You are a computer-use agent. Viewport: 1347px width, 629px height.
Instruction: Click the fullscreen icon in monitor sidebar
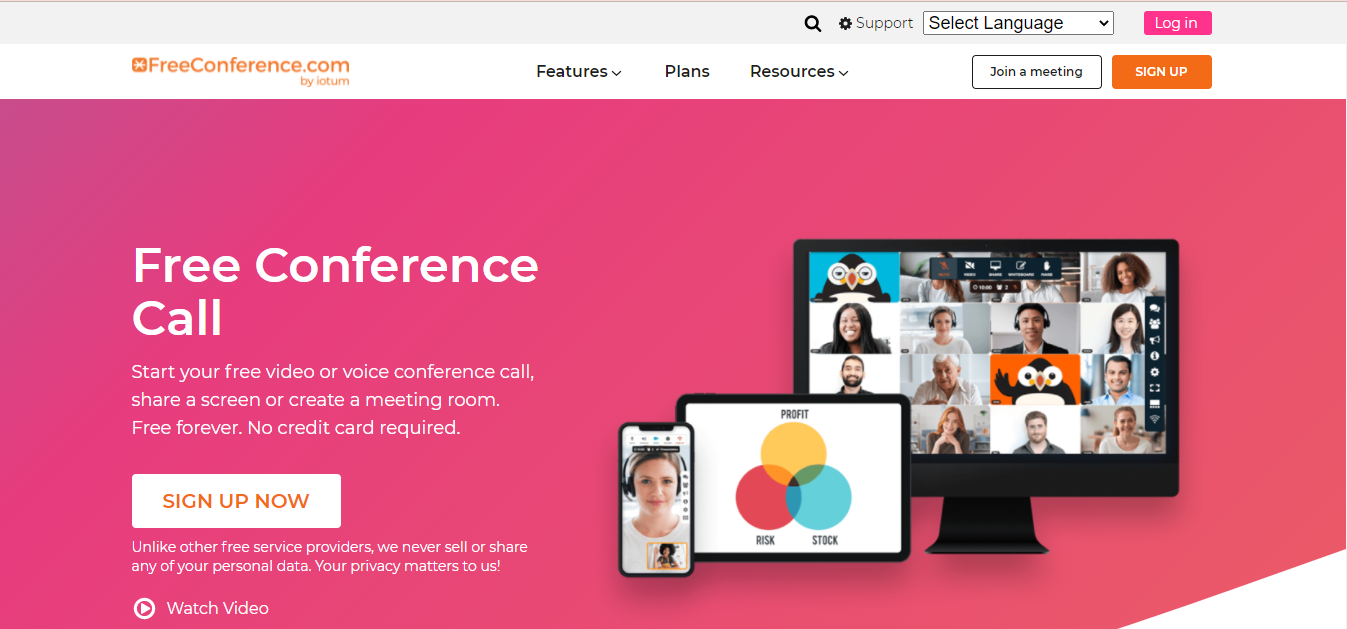pos(1155,388)
